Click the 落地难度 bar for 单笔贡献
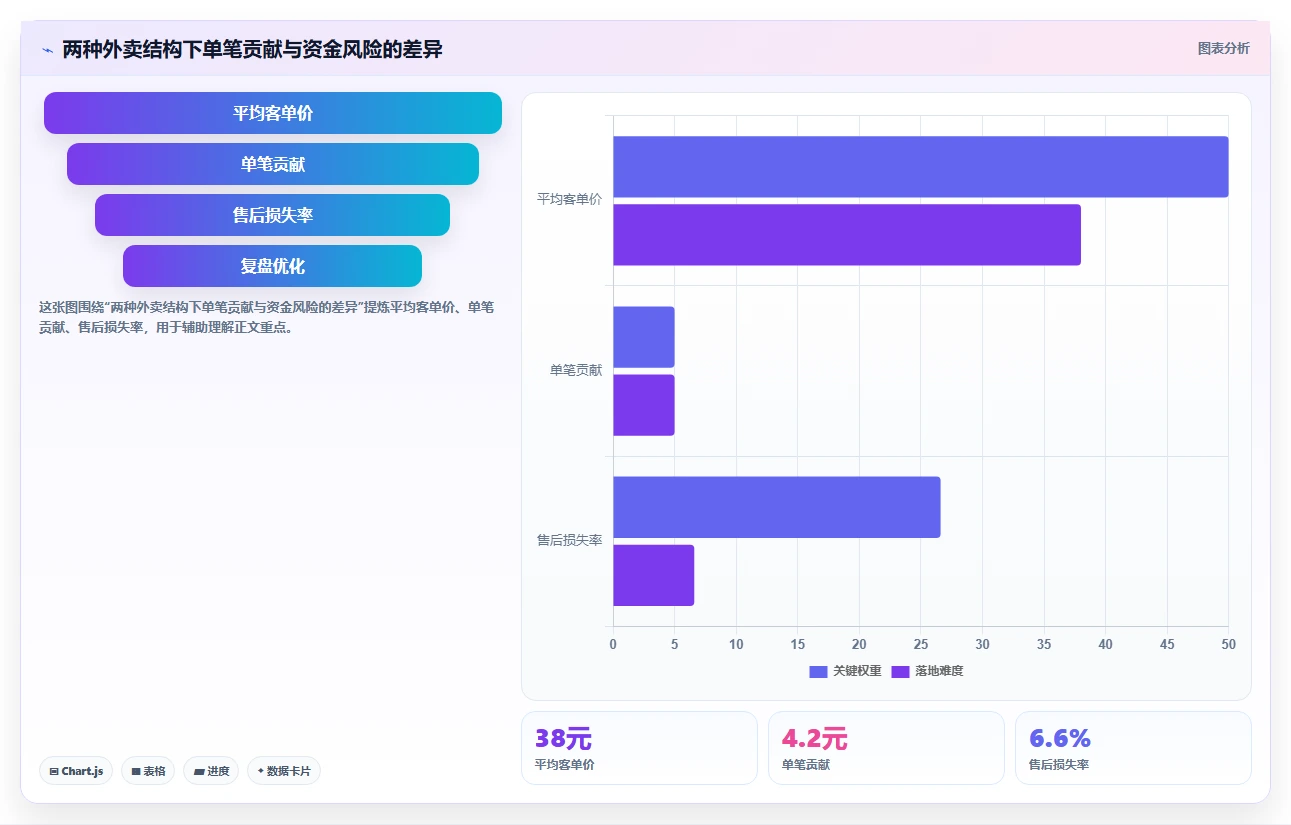Image resolution: width=1291 pixels, height=825 pixels. 644,405
